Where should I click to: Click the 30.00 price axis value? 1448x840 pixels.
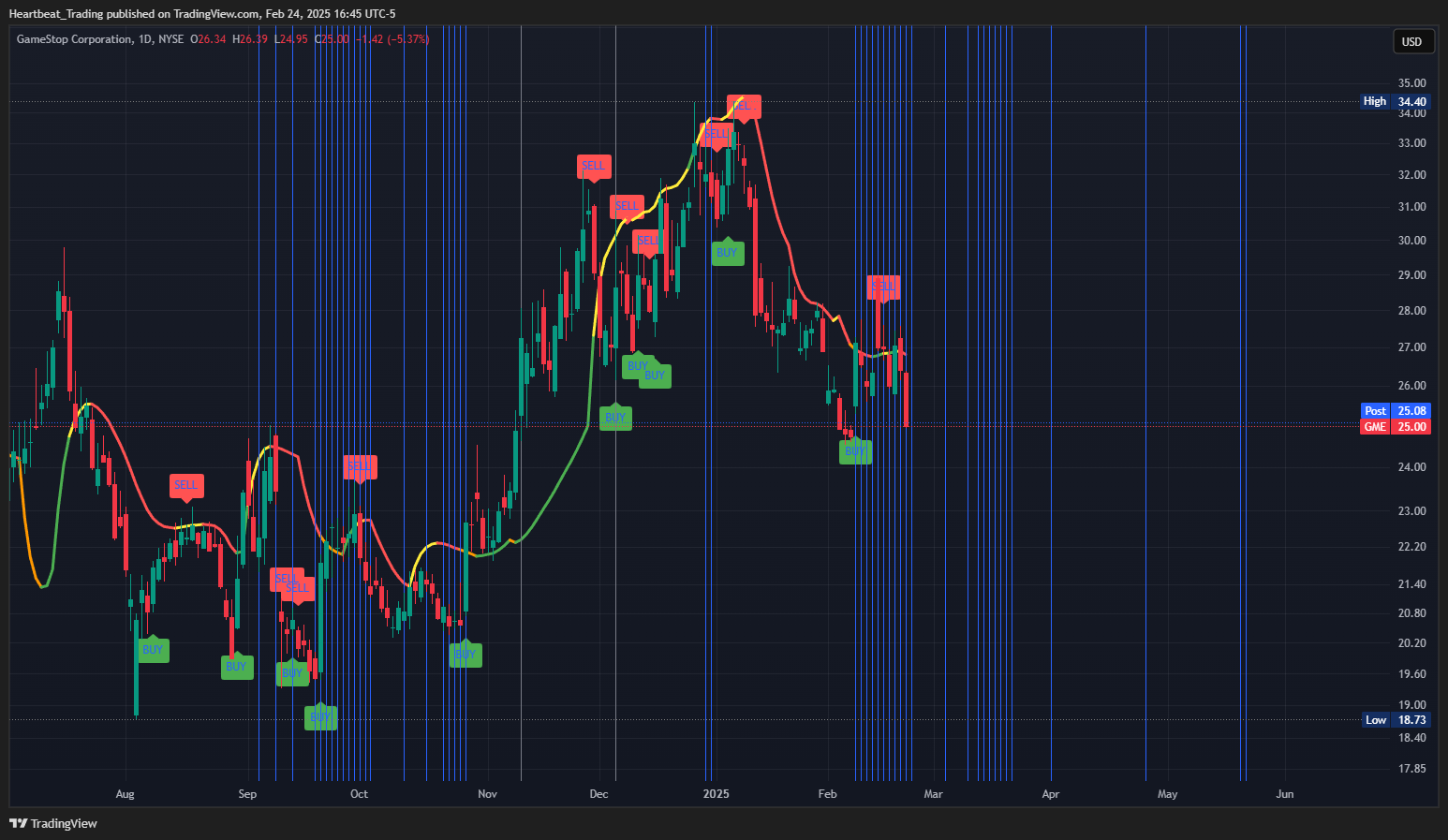pyautogui.click(x=1411, y=241)
